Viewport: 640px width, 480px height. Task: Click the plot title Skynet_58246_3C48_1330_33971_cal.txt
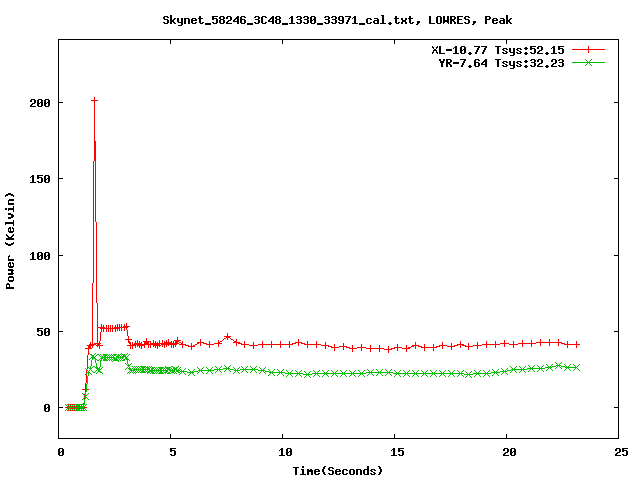tap(337, 20)
